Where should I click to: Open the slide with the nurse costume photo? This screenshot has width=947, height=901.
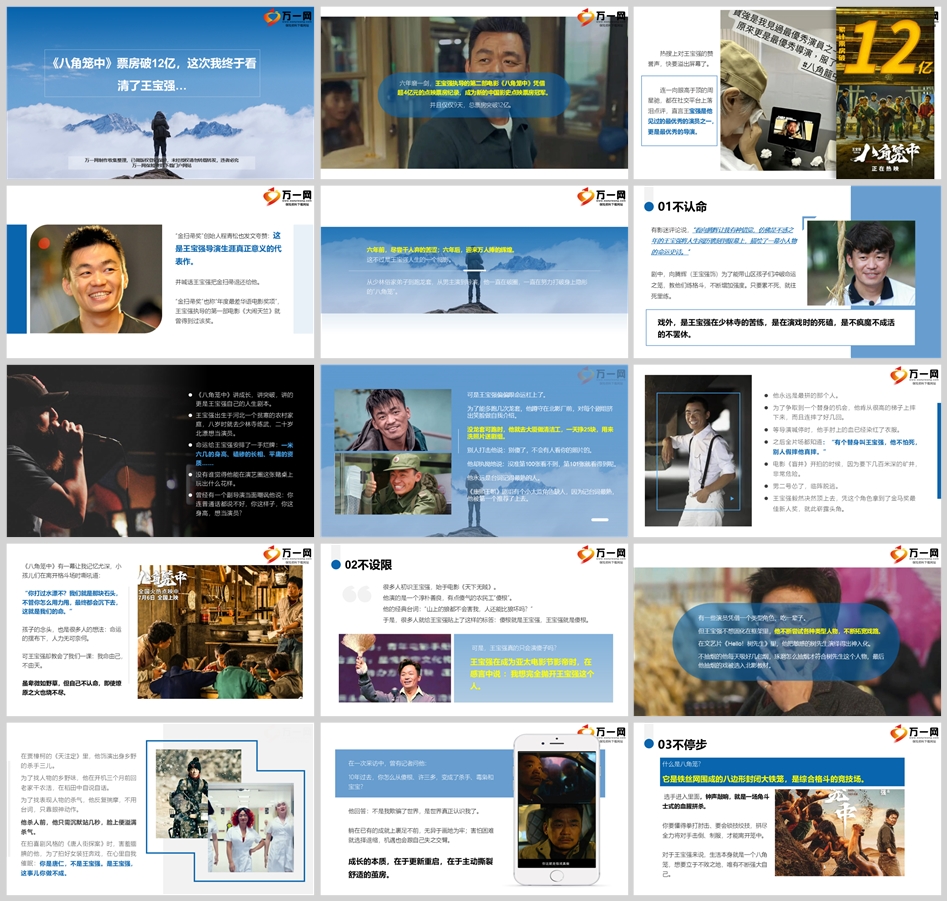click(160, 809)
